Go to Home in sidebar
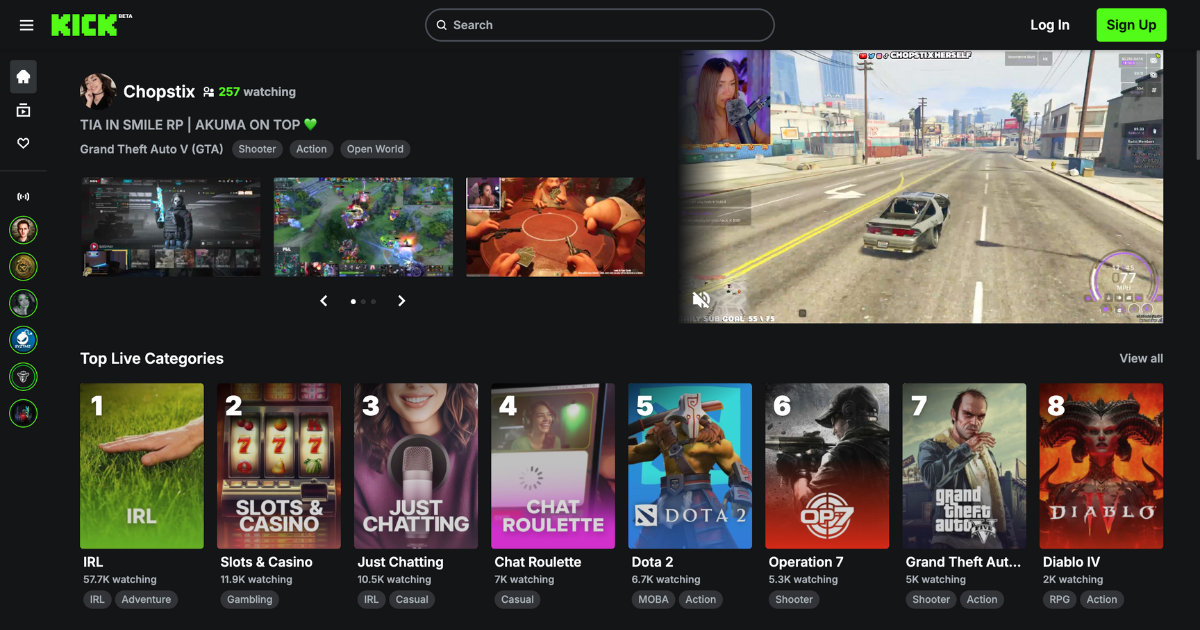Viewport: 1200px width, 630px height. 23,76
